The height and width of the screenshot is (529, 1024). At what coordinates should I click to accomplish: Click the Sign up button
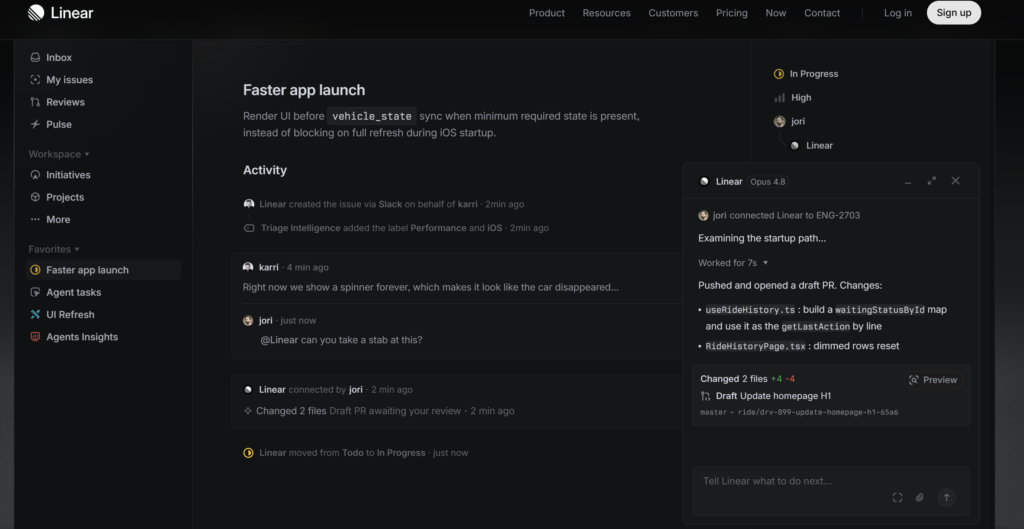click(953, 12)
